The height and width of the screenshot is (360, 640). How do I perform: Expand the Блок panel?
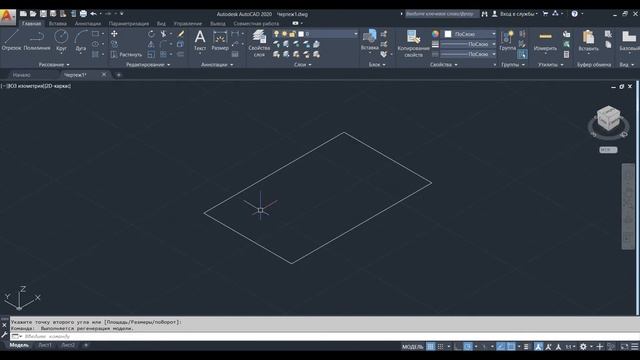pyautogui.click(x=377, y=64)
